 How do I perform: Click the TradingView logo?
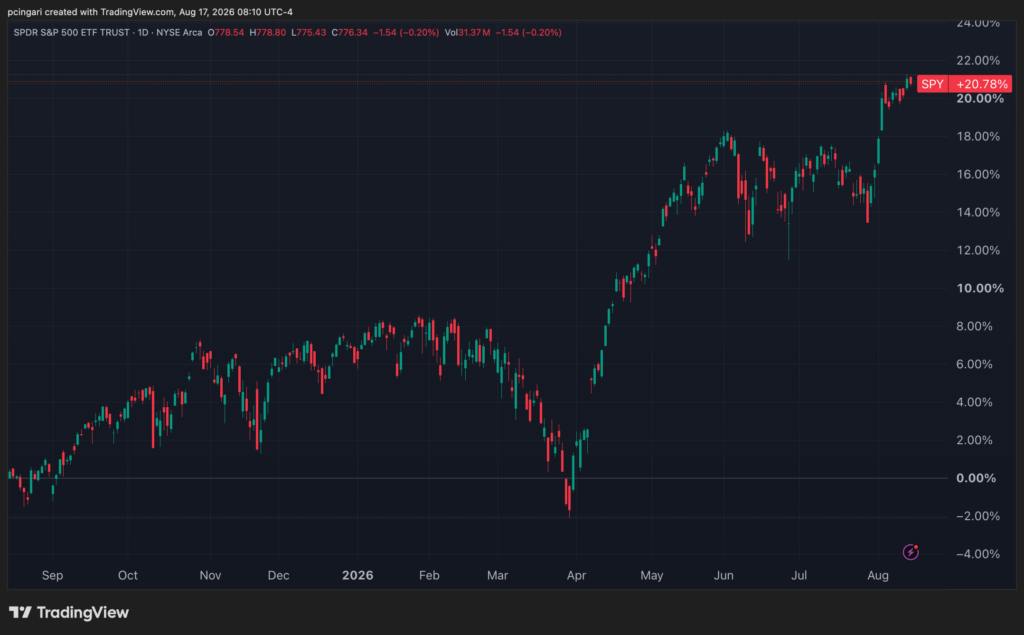pyautogui.click(x=69, y=612)
